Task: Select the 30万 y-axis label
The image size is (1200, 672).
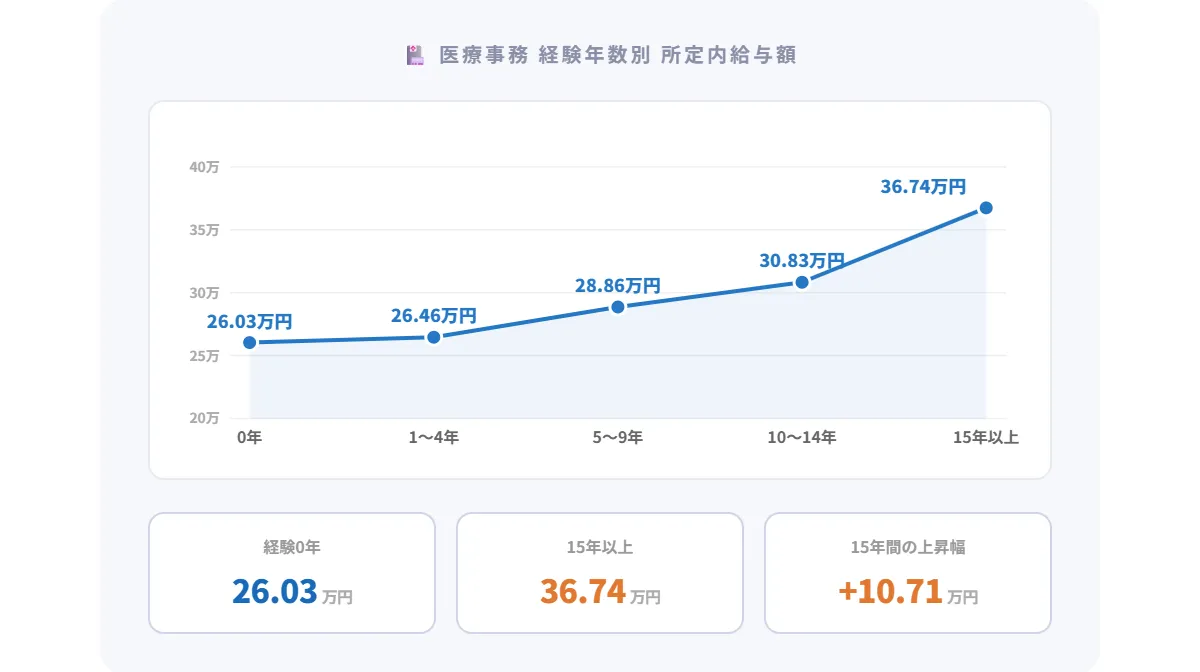Action: tap(204, 293)
